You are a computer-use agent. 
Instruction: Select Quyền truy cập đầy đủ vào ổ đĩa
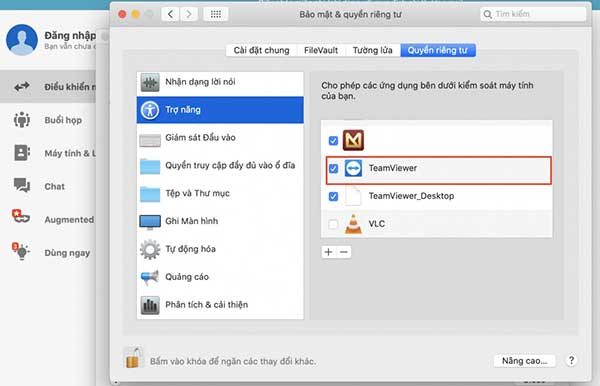point(220,166)
